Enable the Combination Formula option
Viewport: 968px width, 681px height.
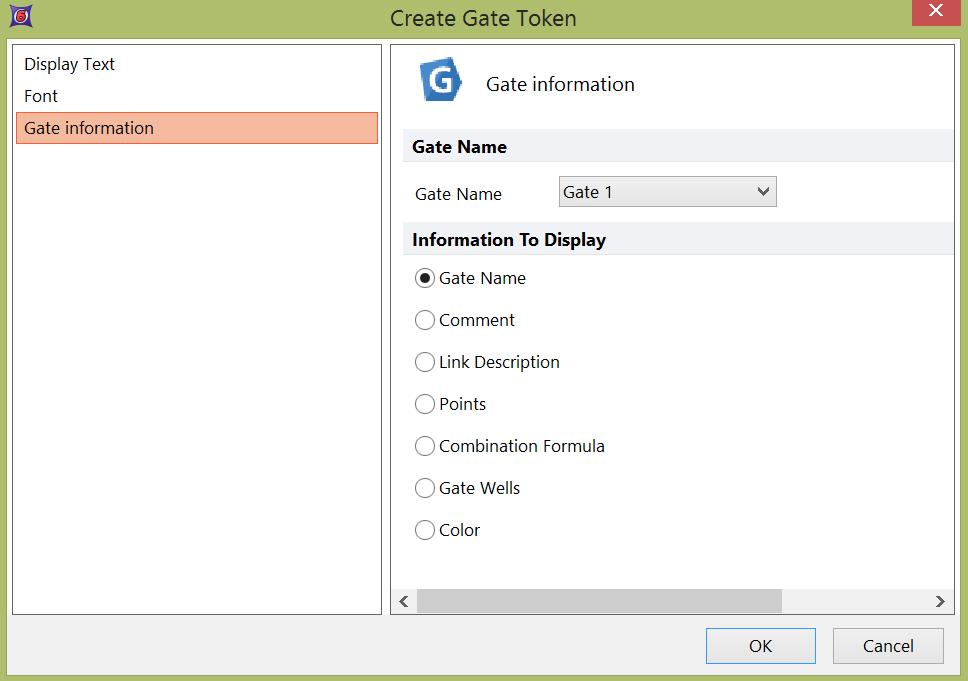click(x=425, y=447)
